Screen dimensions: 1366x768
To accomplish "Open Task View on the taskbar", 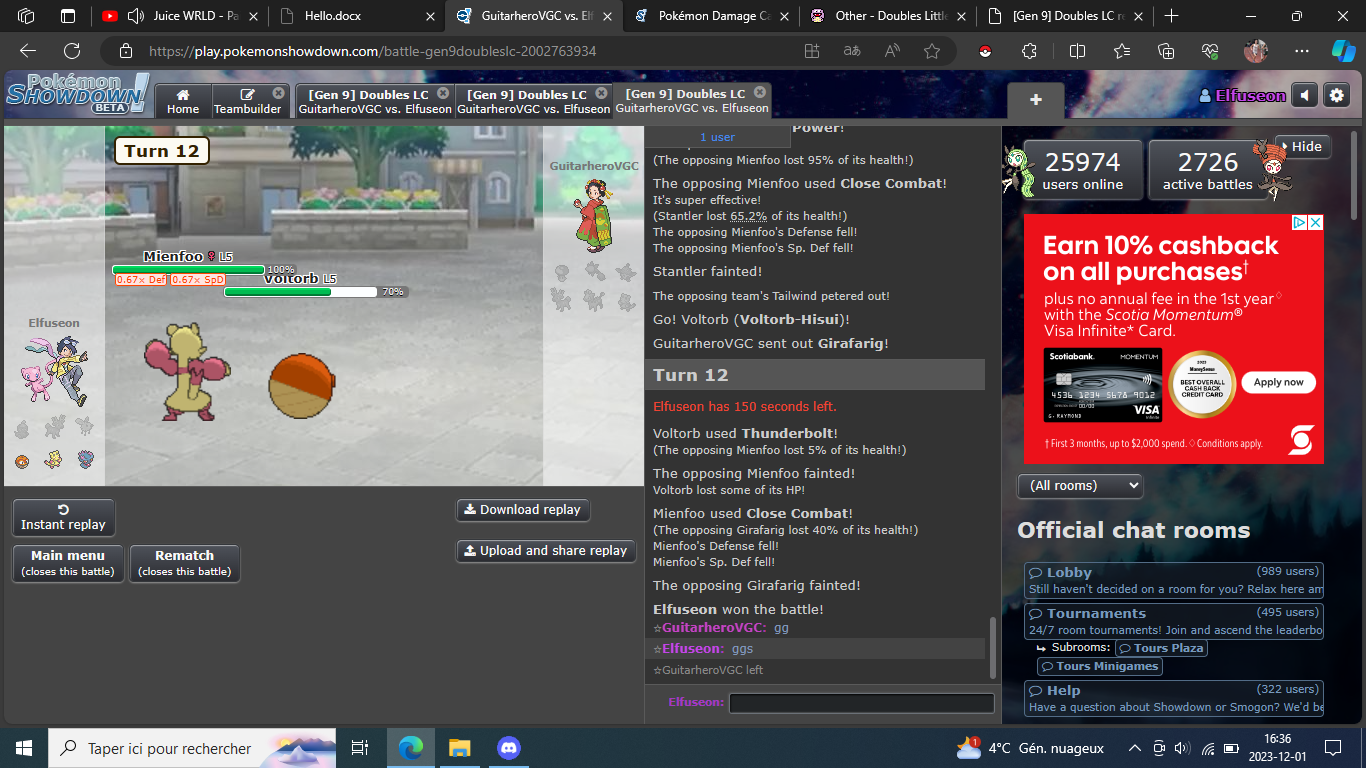I will coord(360,747).
